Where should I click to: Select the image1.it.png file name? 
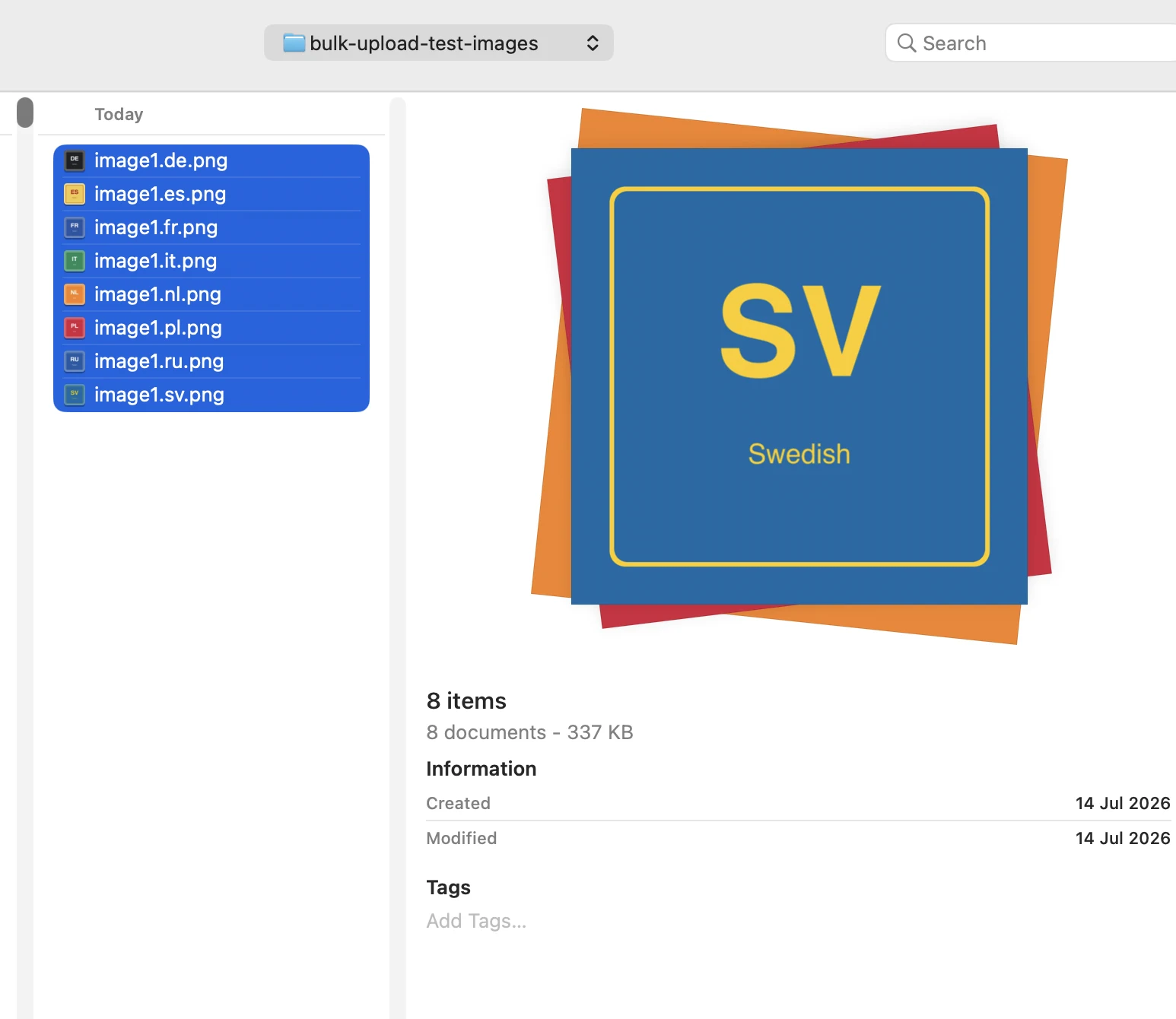click(155, 261)
